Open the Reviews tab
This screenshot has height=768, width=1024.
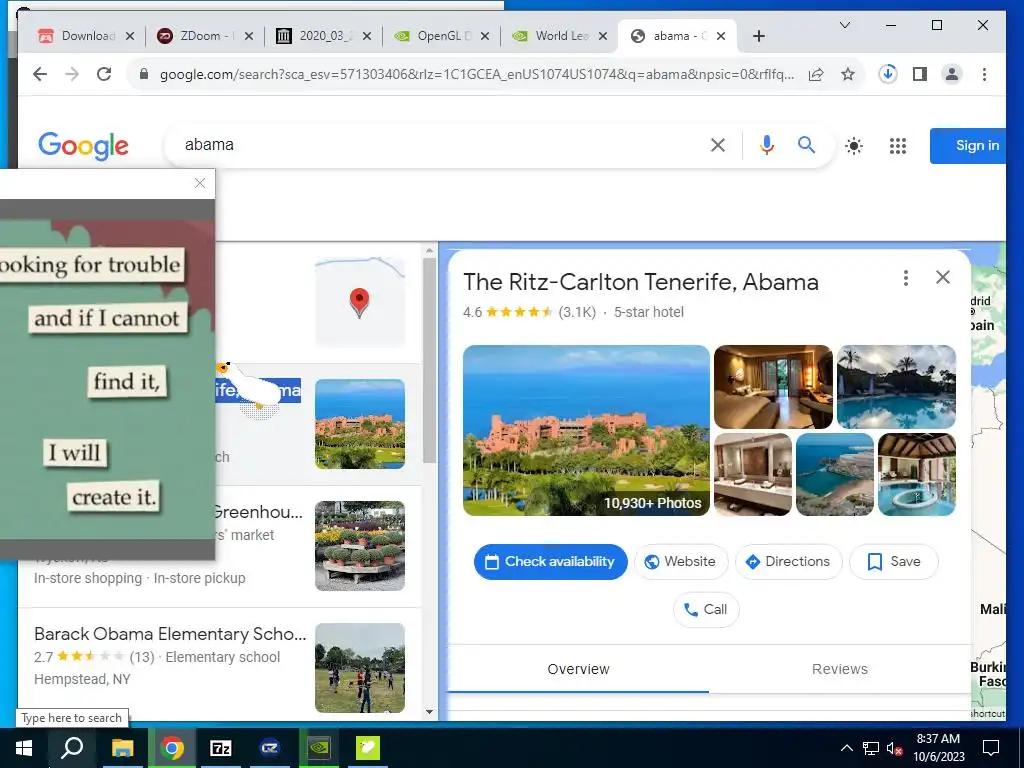[840, 669]
